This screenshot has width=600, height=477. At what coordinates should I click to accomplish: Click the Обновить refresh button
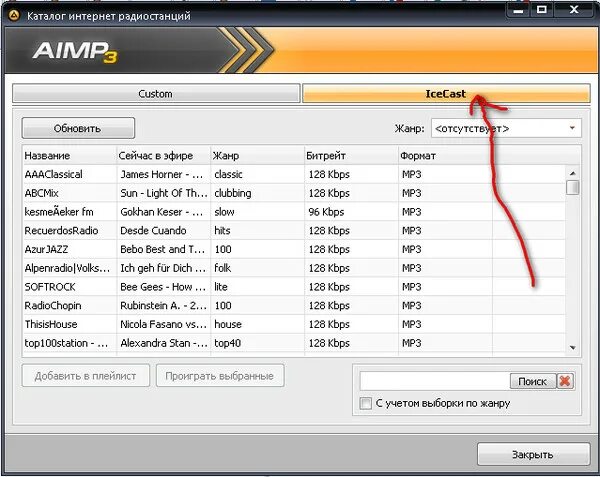(x=78, y=128)
